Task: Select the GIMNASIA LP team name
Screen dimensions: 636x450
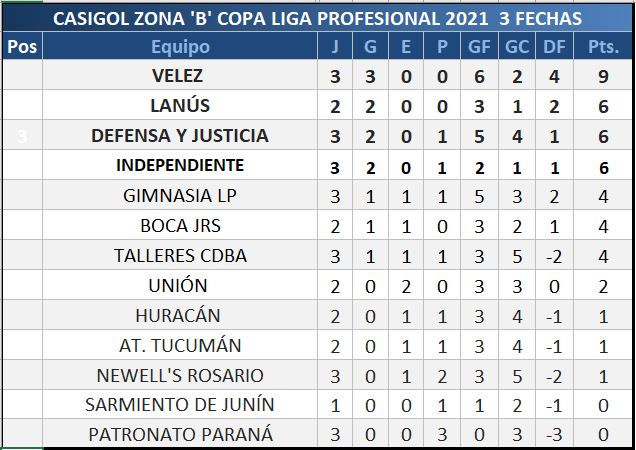Action: (x=181, y=195)
